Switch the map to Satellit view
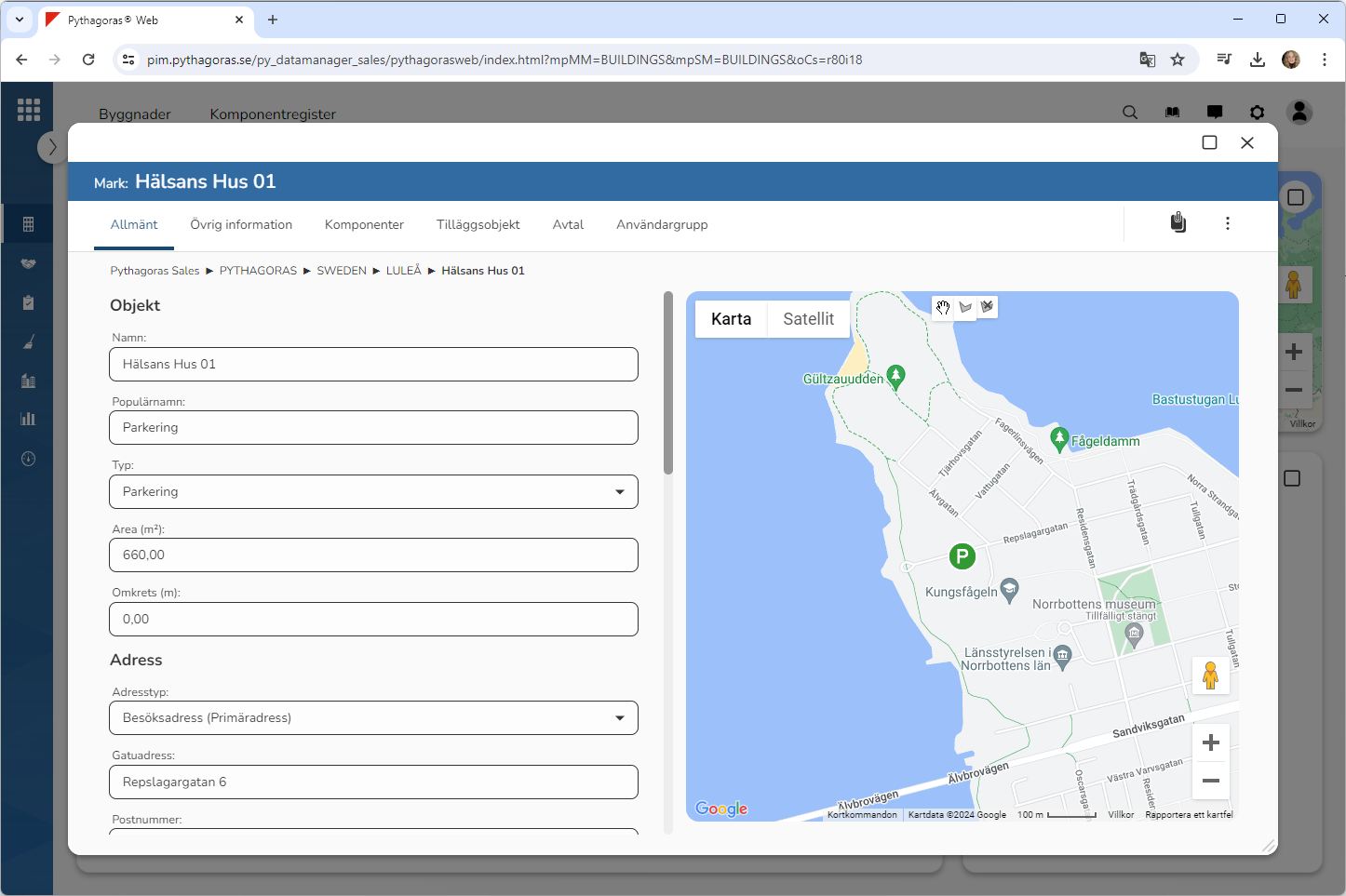The width and height of the screenshot is (1346, 896). point(808,319)
